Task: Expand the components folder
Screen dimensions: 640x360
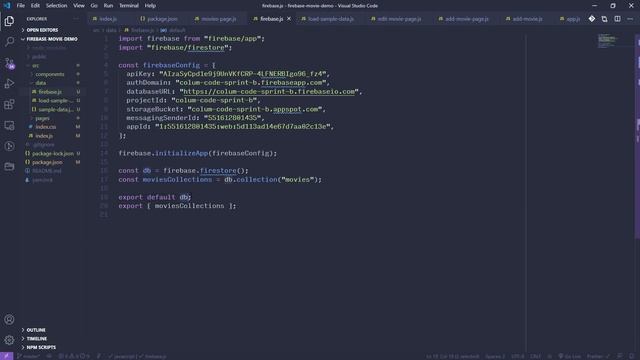Action: (x=49, y=74)
